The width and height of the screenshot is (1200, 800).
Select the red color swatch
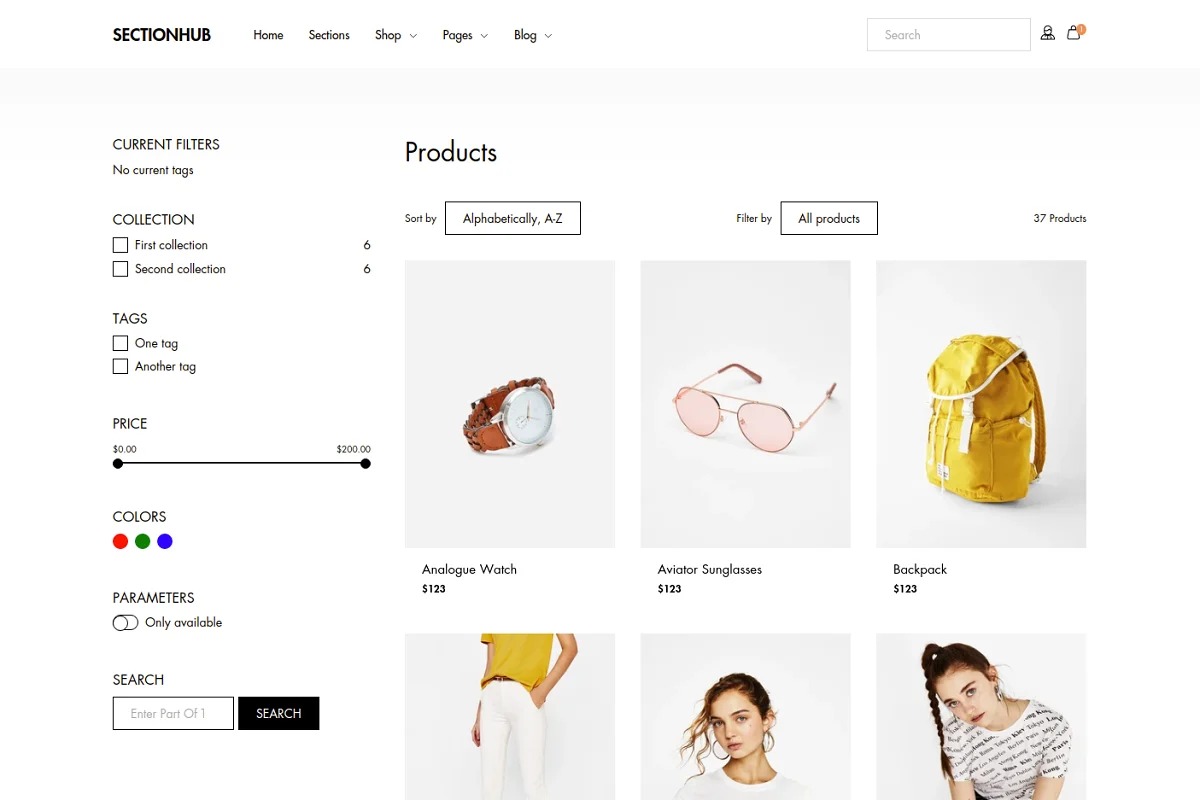(x=120, y=541)
